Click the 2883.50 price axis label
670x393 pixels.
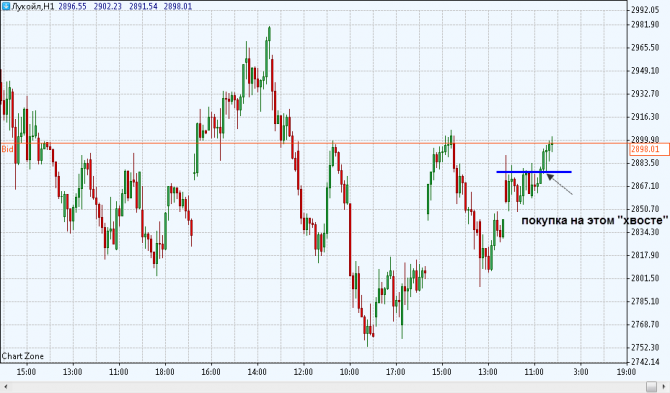coord(645,163)
